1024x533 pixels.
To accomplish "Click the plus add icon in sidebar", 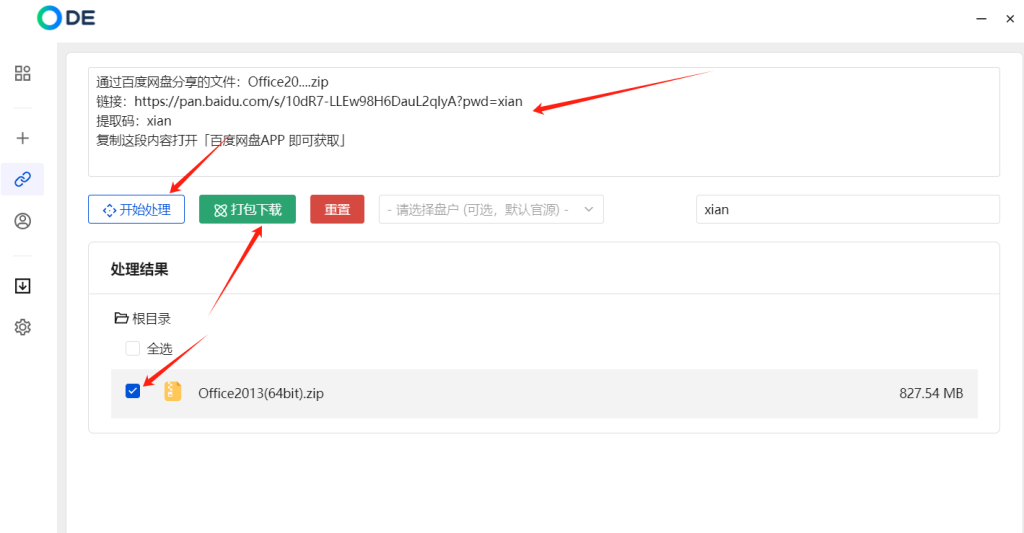I will point(23,138).
